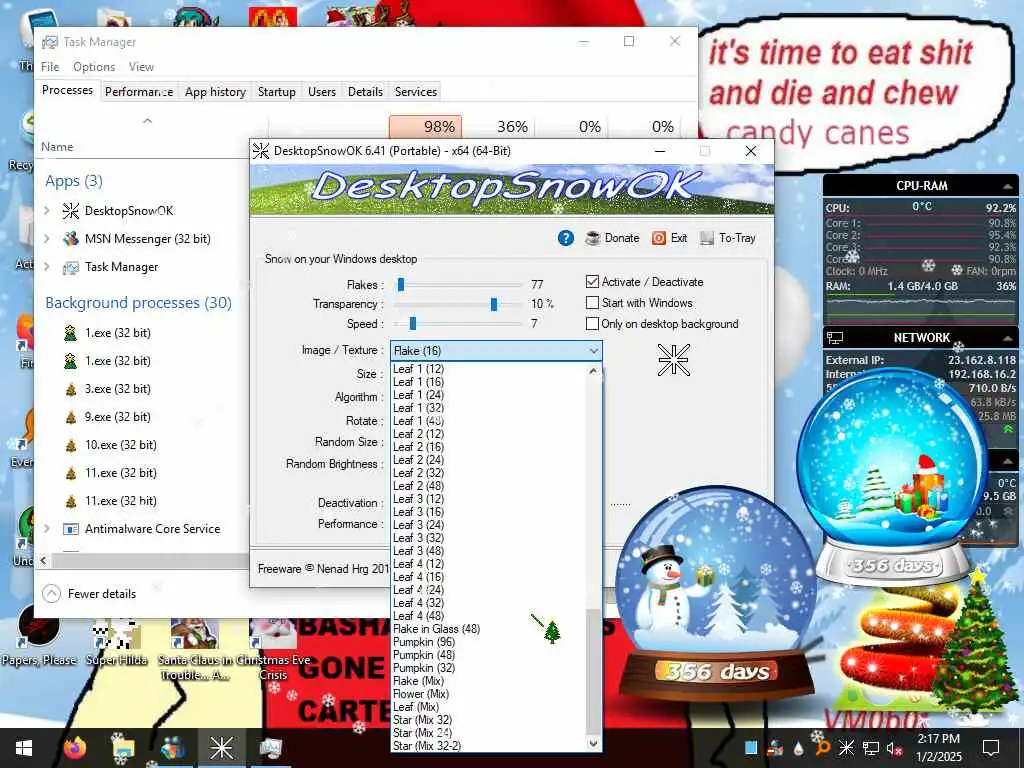
Task: Open File Explorer from the taskbar
Action: pos(123,748)
